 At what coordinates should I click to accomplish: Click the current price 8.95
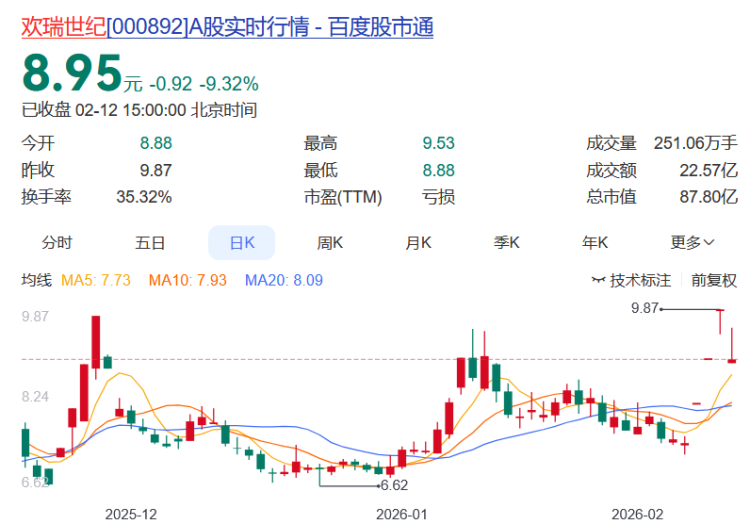click(72, 73)
